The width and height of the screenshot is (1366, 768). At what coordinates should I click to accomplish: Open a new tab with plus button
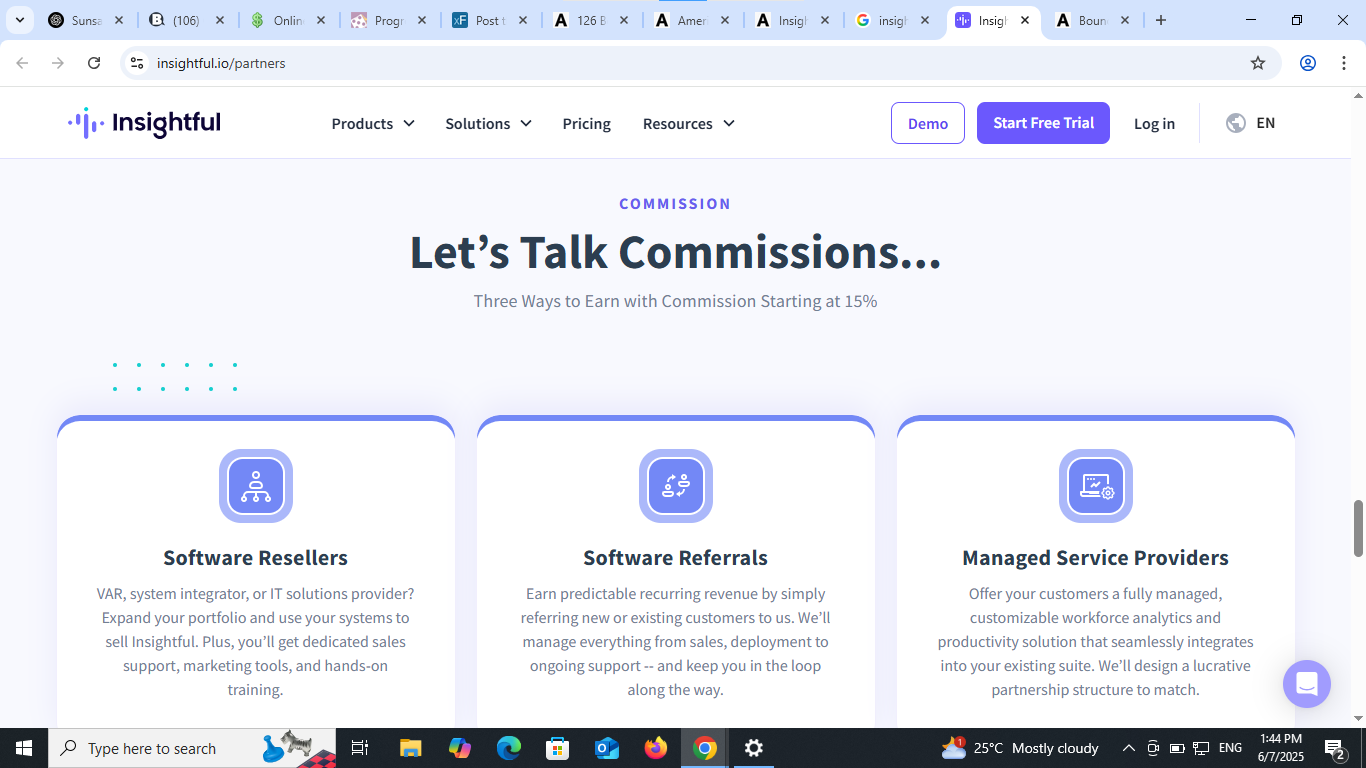[1161, 20]
